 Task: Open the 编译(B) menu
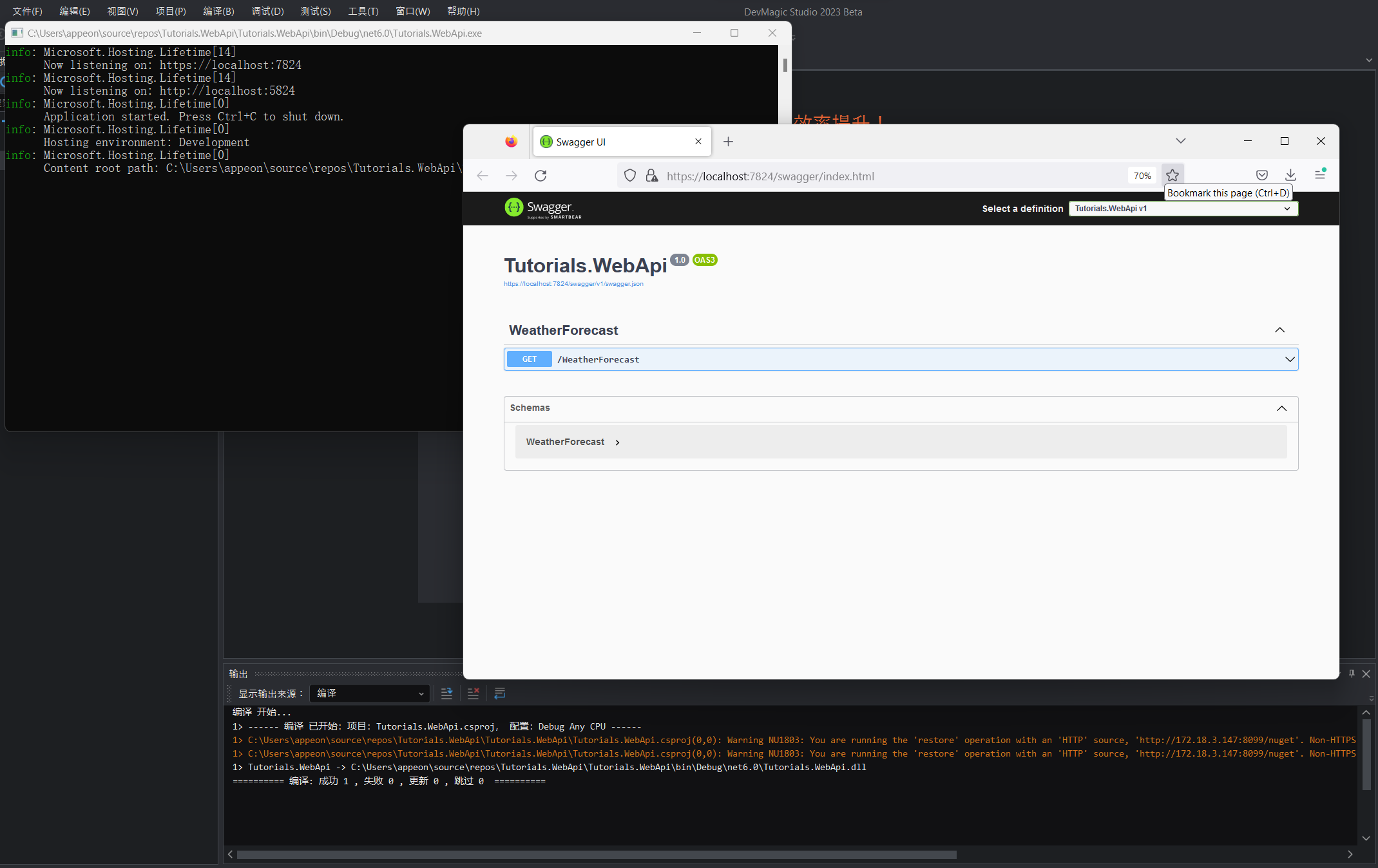[x=219, y=12]
